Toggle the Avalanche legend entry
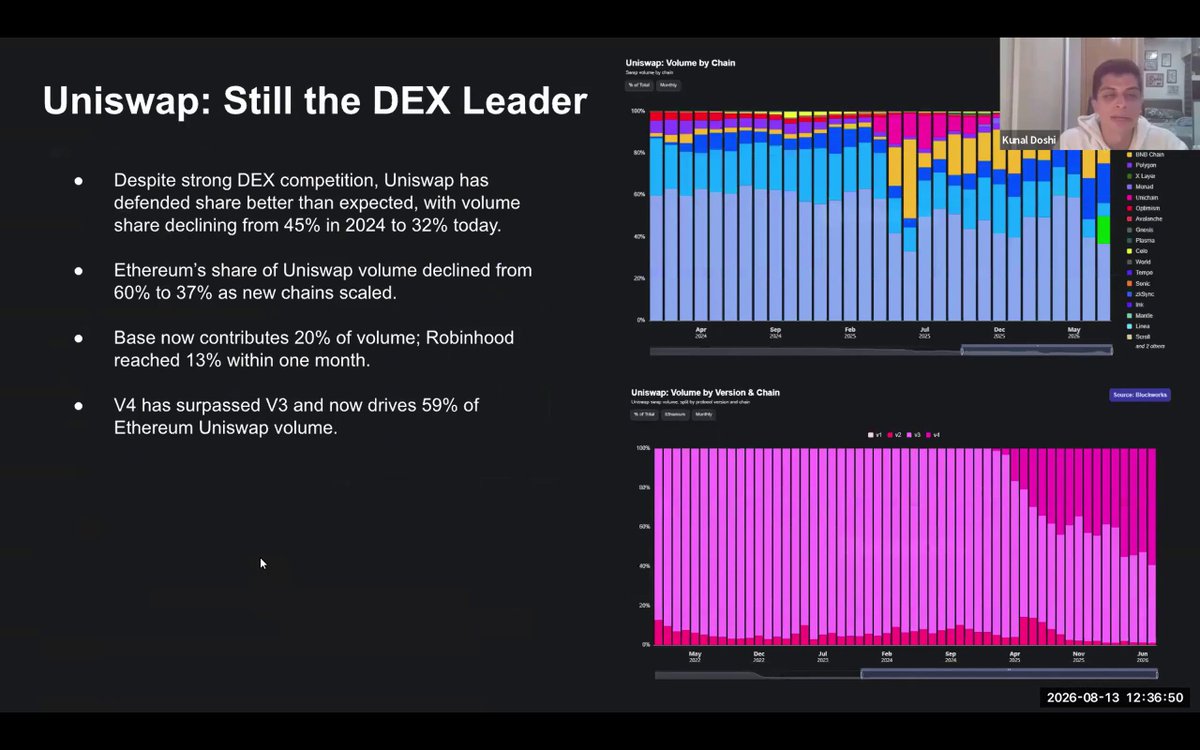The image size is (1200, 750). click(x=1145, y=219)
